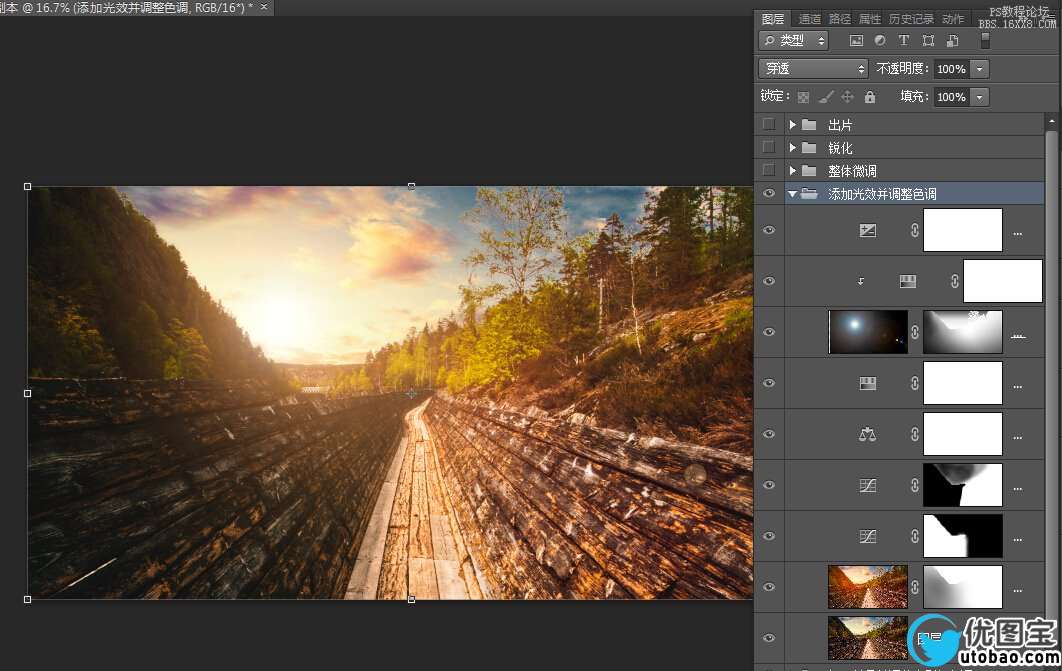Switch to the 动作 tab

[x=953, y=19]
